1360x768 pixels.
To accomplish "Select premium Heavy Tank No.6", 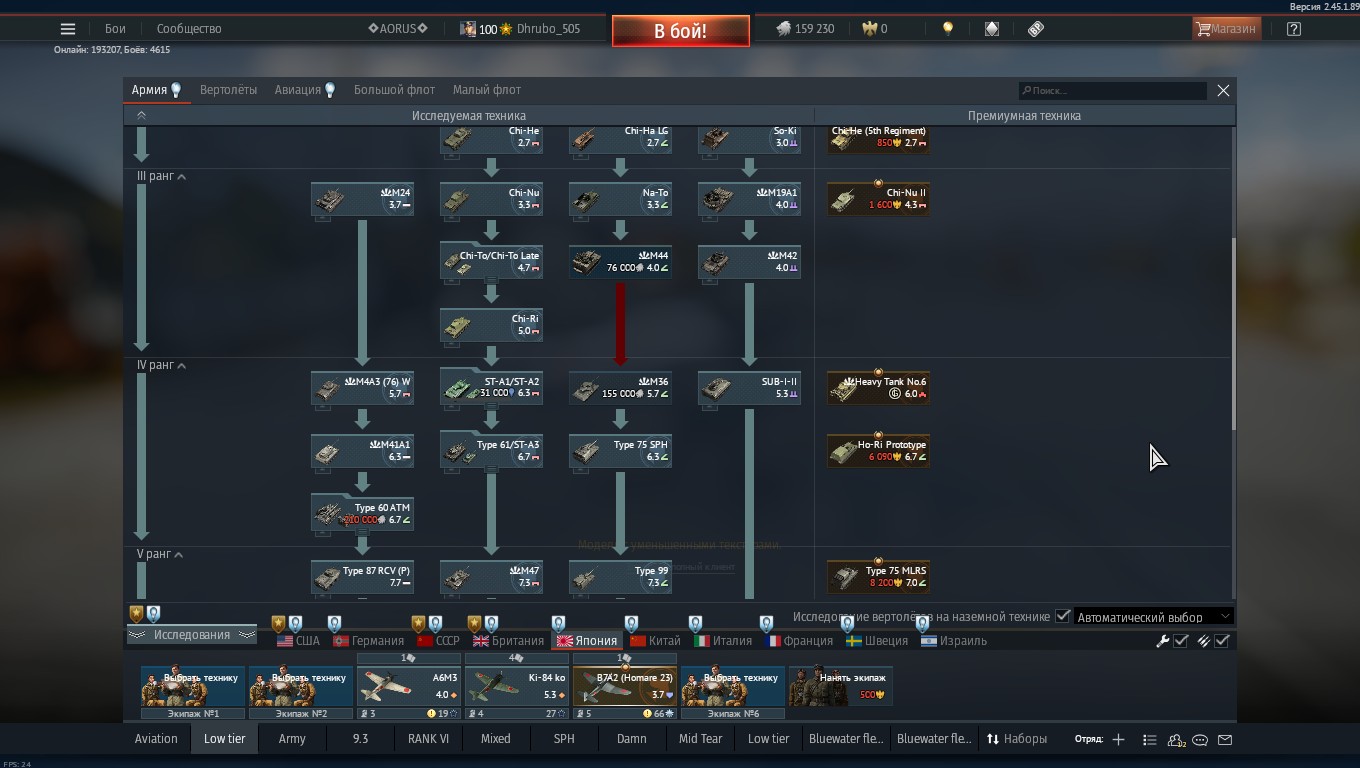I will point(878,388).
